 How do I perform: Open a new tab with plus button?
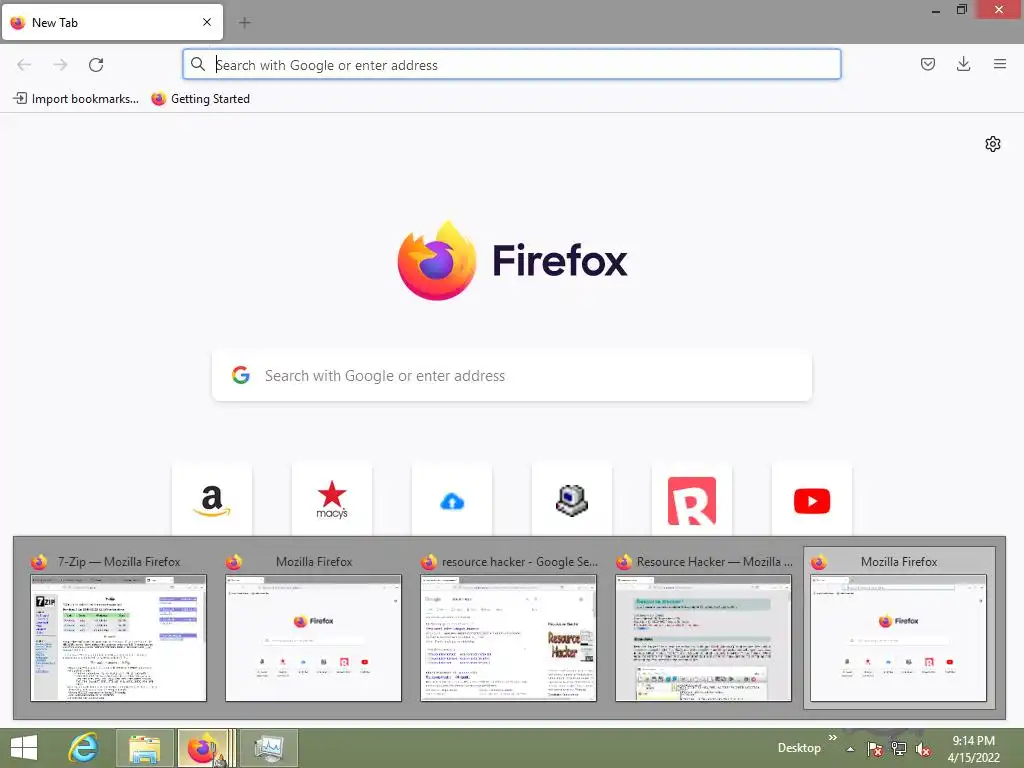(244, 23)
